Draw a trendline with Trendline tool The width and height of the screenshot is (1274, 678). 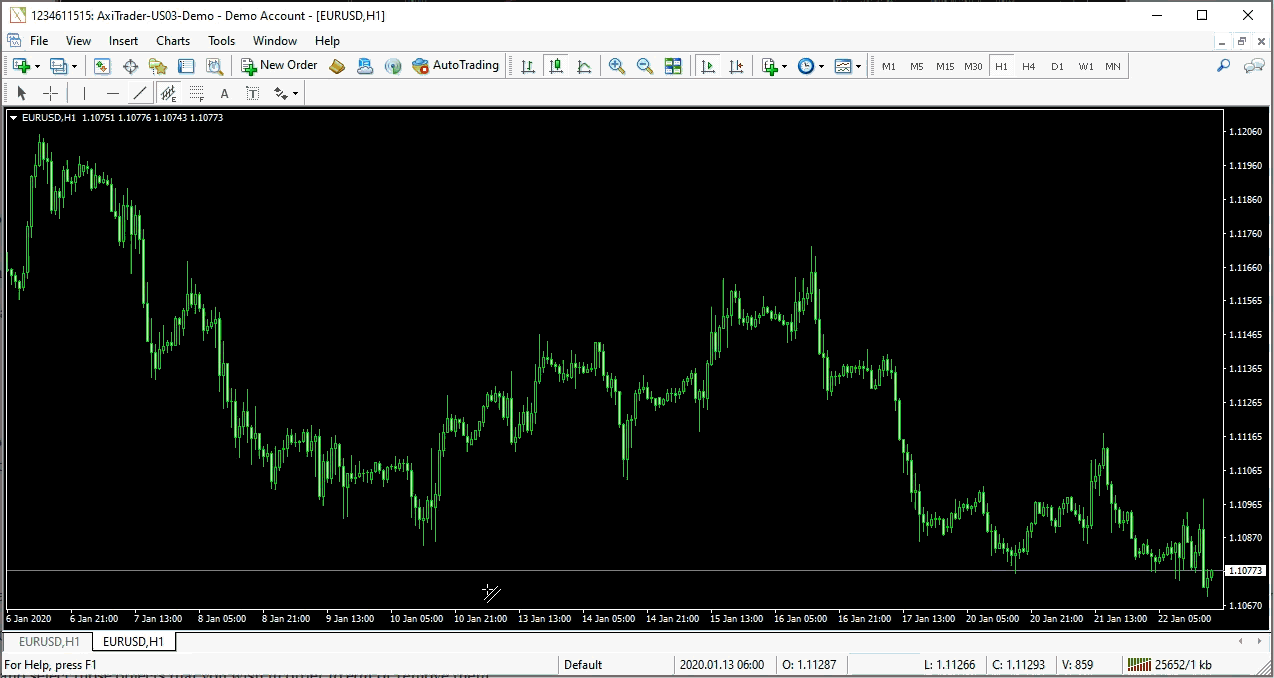point(140,93)
